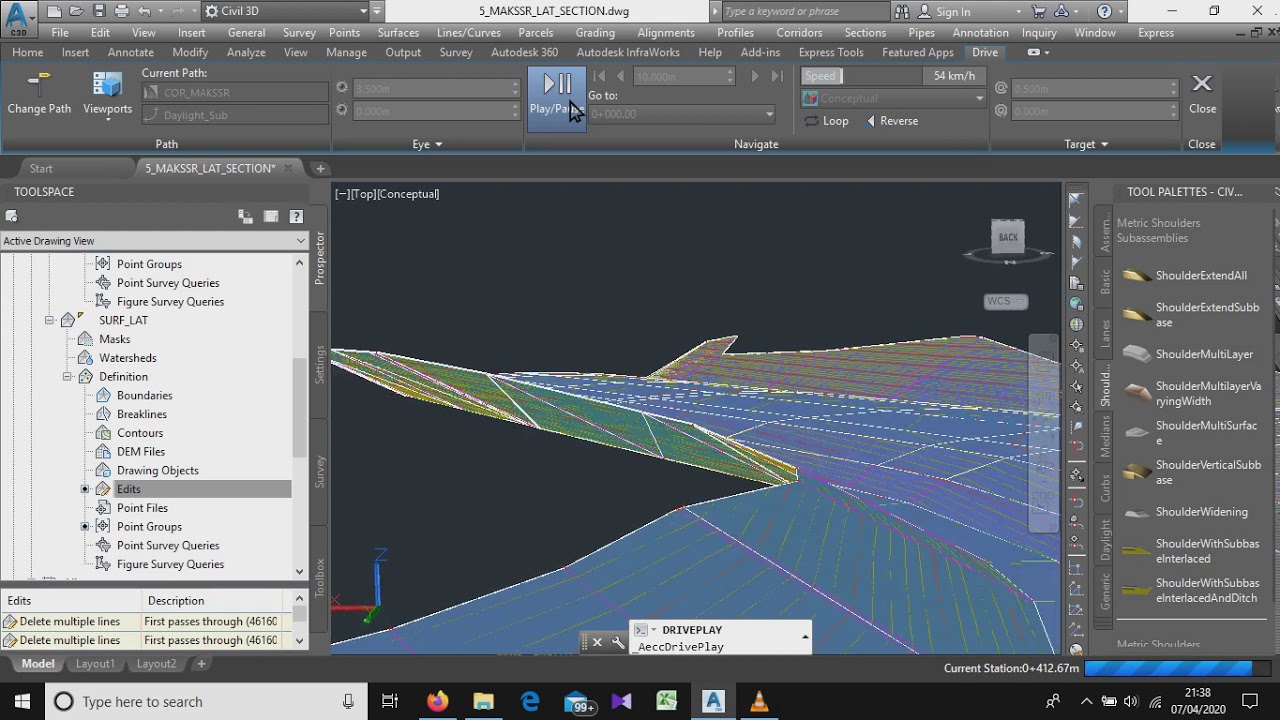
Task: Click the Undo arrow icon
Action: click(145, 11)
